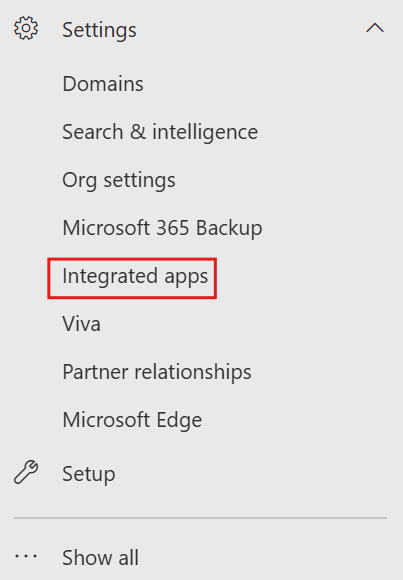
Task: Go to Org settings
Action: (119, 181)
